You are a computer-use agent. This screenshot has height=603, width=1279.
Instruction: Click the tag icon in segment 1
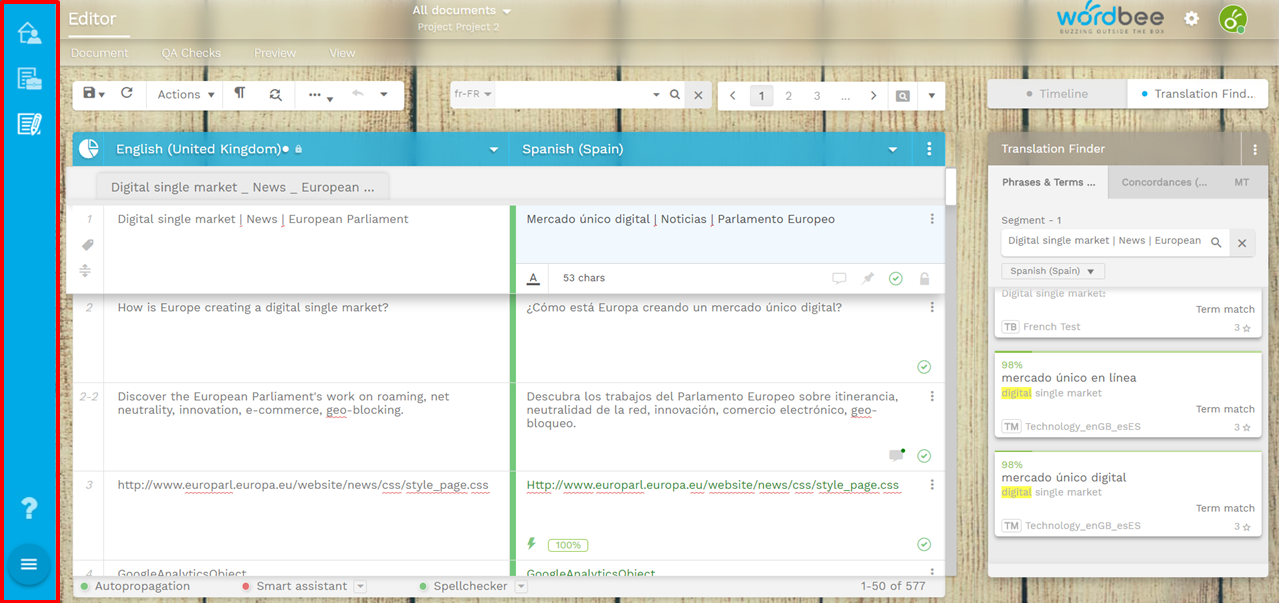(x=88, y=245)
